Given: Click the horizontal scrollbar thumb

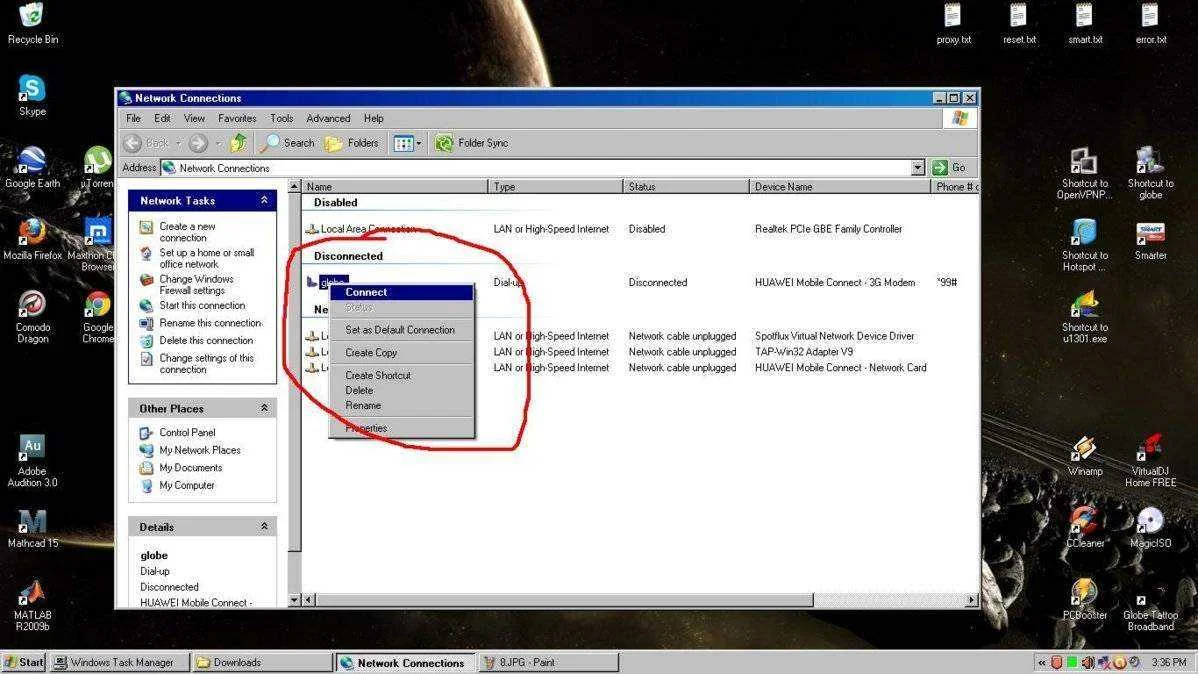Looking at the screenshot, I should 564,600.
